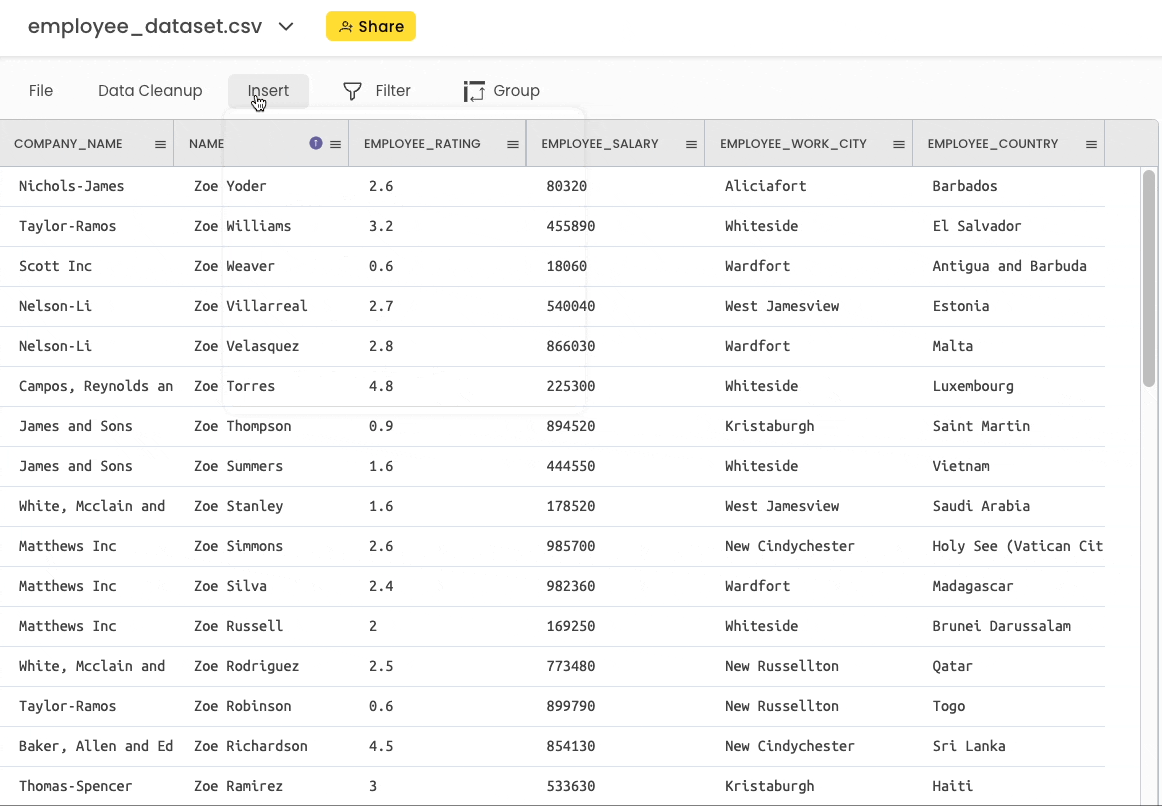1162x806 pixels.
Task: Open NAME column hamburger menu icon
Action: (x=336, y=144)
